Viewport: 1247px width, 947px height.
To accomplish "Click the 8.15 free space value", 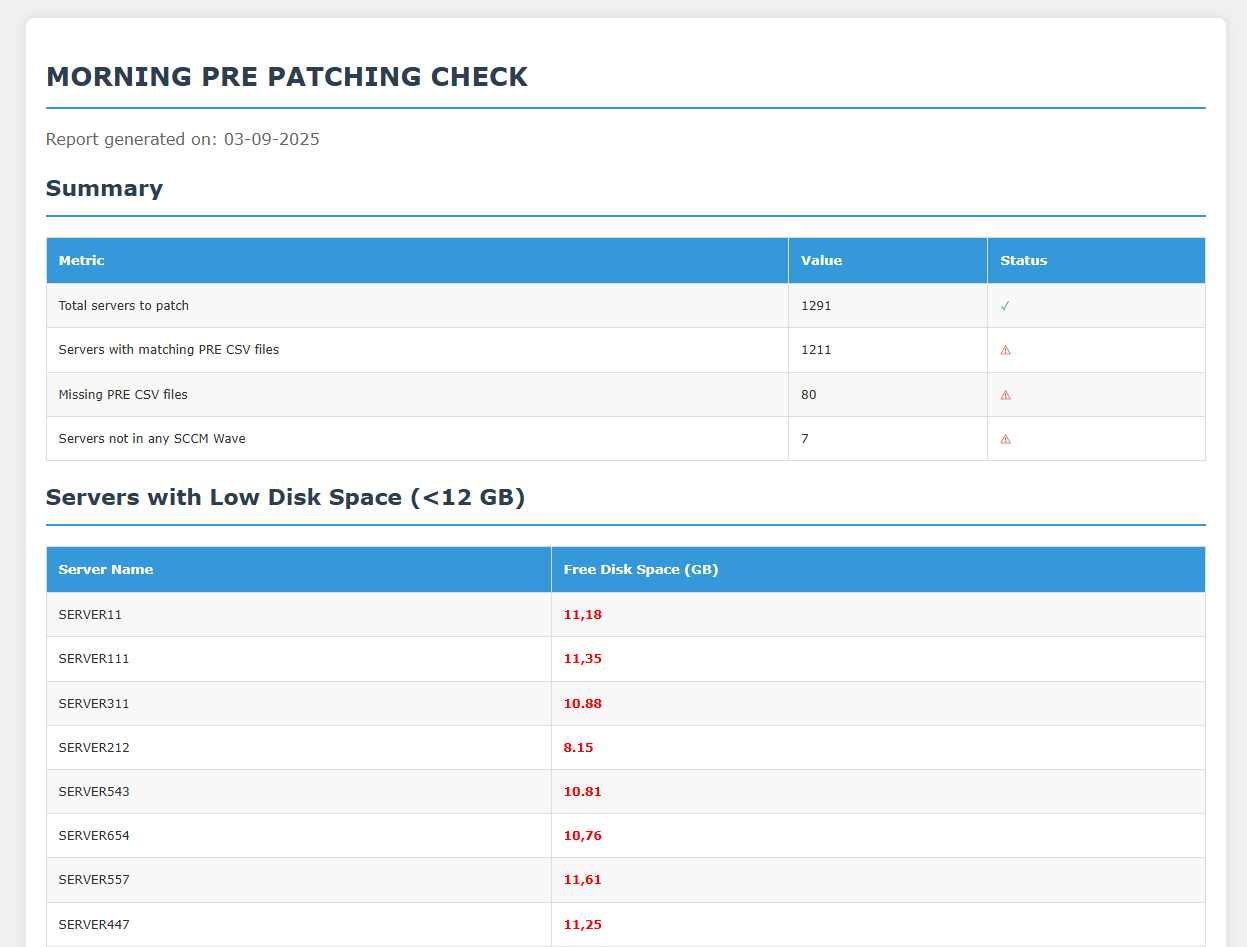I will click(578, 748).
